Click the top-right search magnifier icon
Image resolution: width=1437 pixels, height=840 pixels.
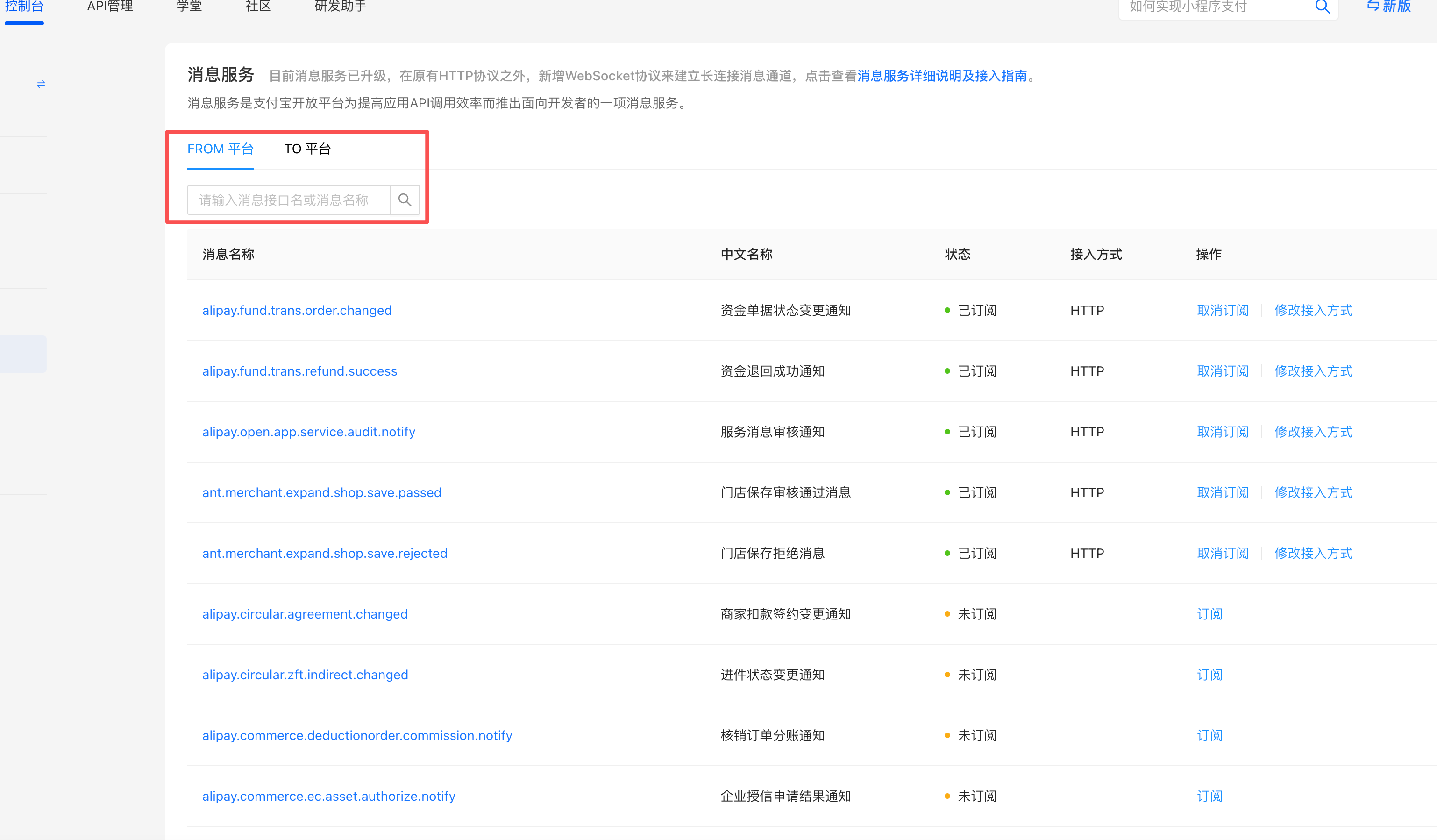point(1323,7)
